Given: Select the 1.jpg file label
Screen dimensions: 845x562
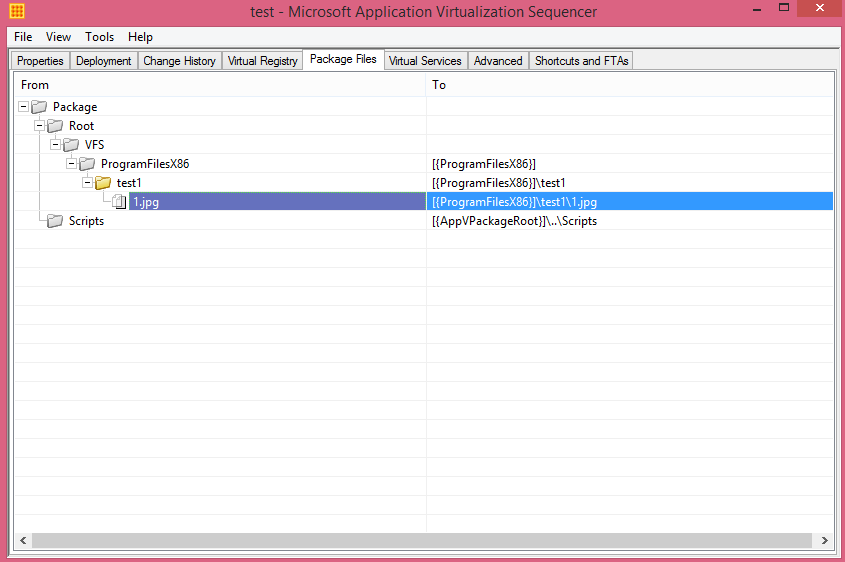Looking at the screenshot, I should click(x=146, y=202).
